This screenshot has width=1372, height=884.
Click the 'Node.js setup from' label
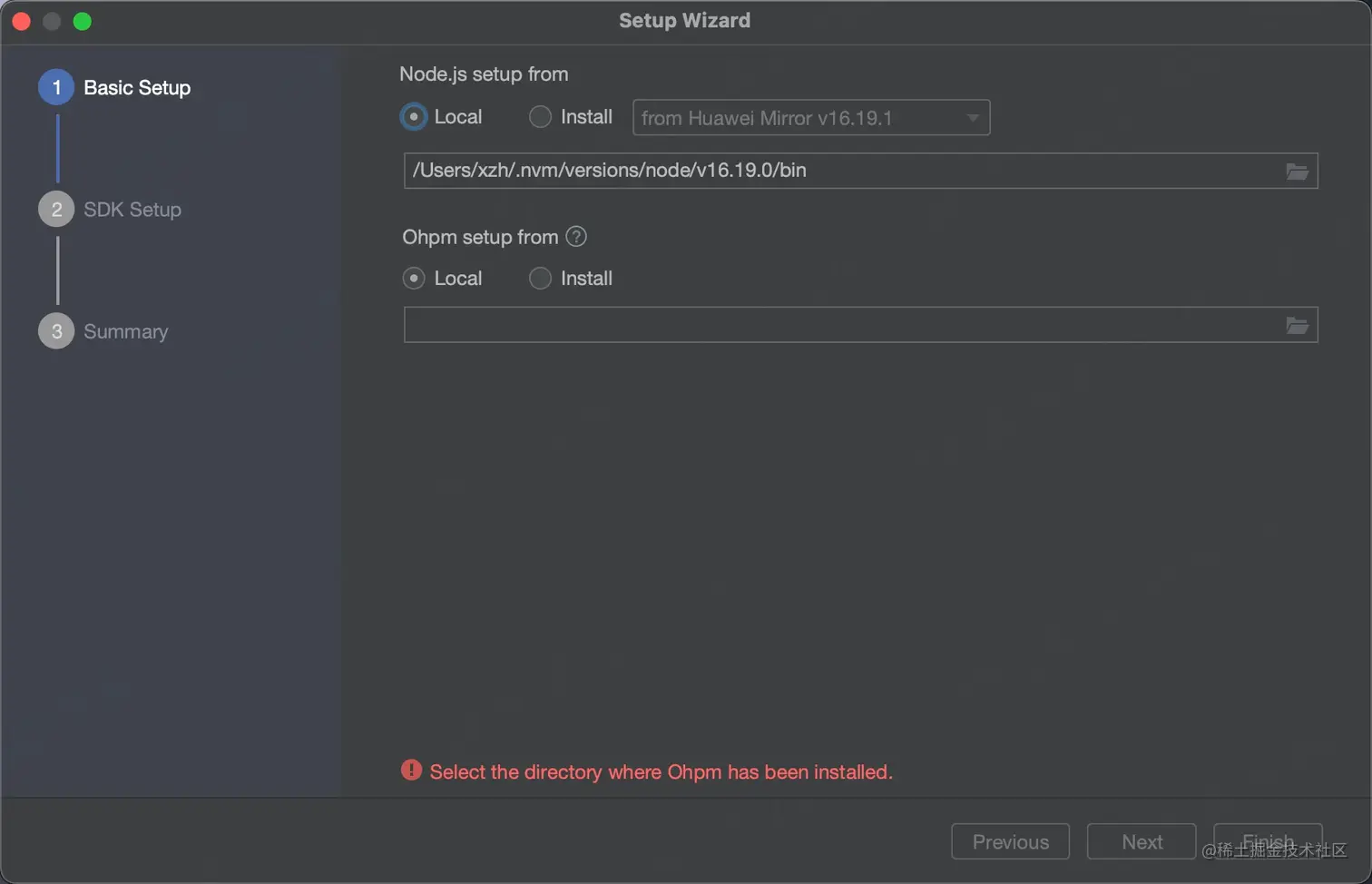[484, 74]
